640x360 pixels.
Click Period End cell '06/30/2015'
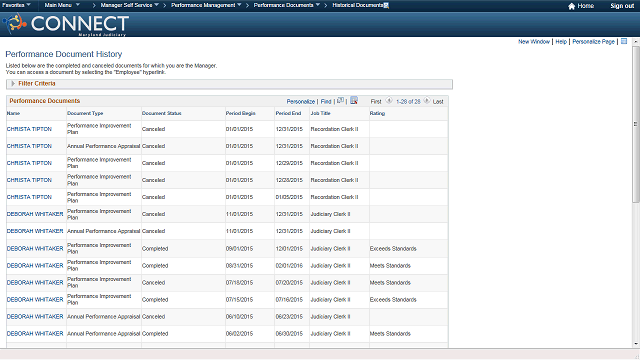coord(289,334)
